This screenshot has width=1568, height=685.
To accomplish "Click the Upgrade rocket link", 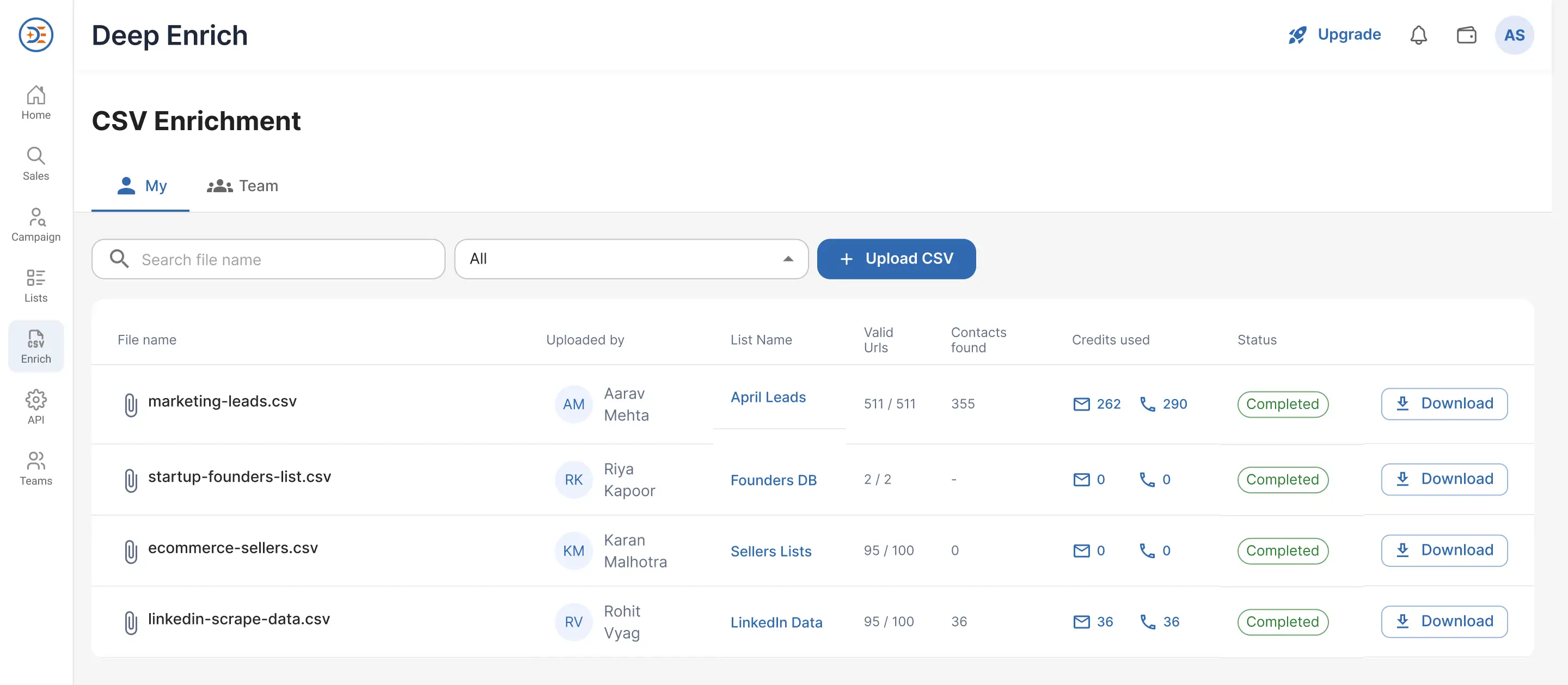I will 1334,35.
